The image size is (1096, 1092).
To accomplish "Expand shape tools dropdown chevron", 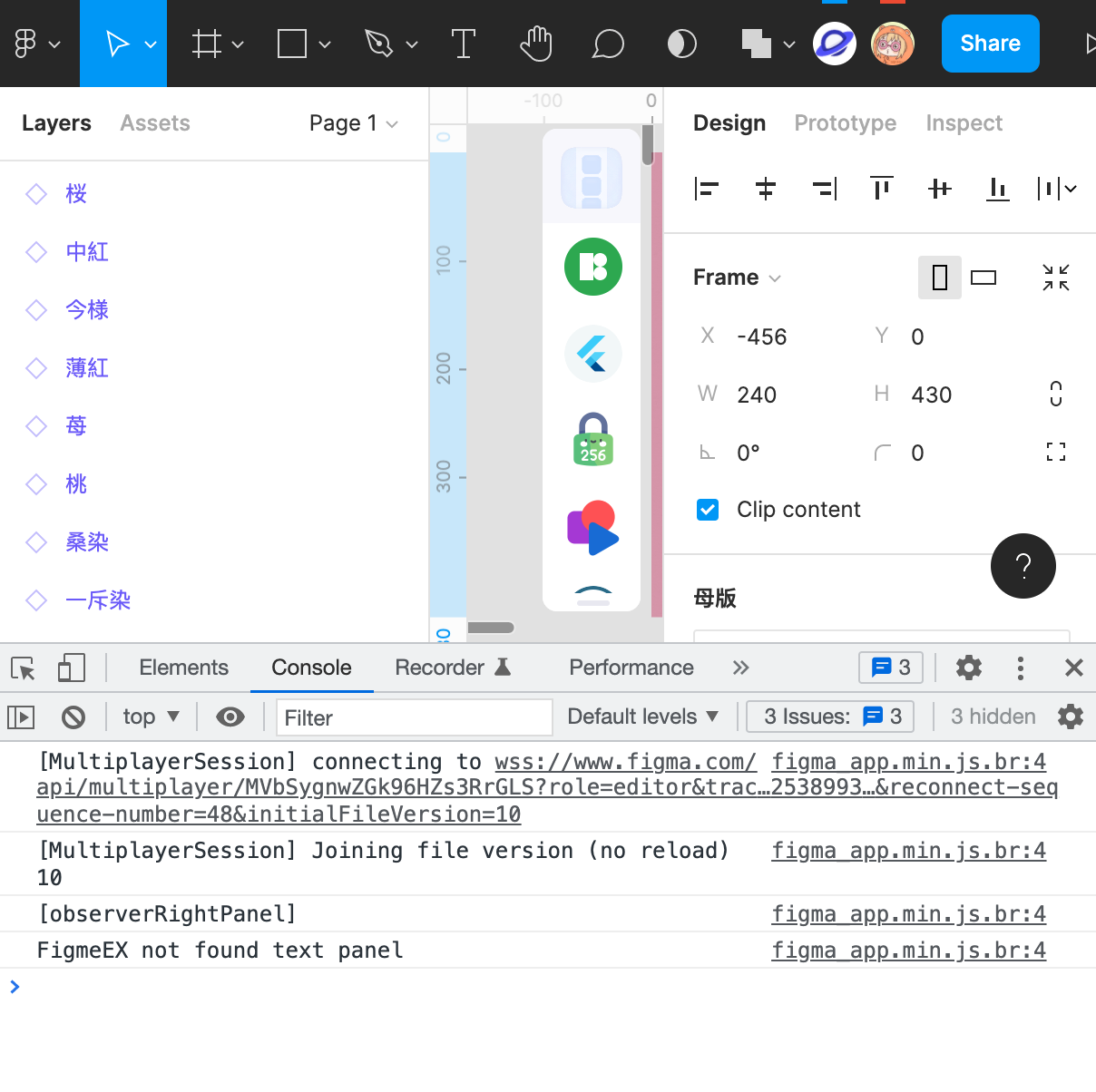I will (x=325, y=44).
